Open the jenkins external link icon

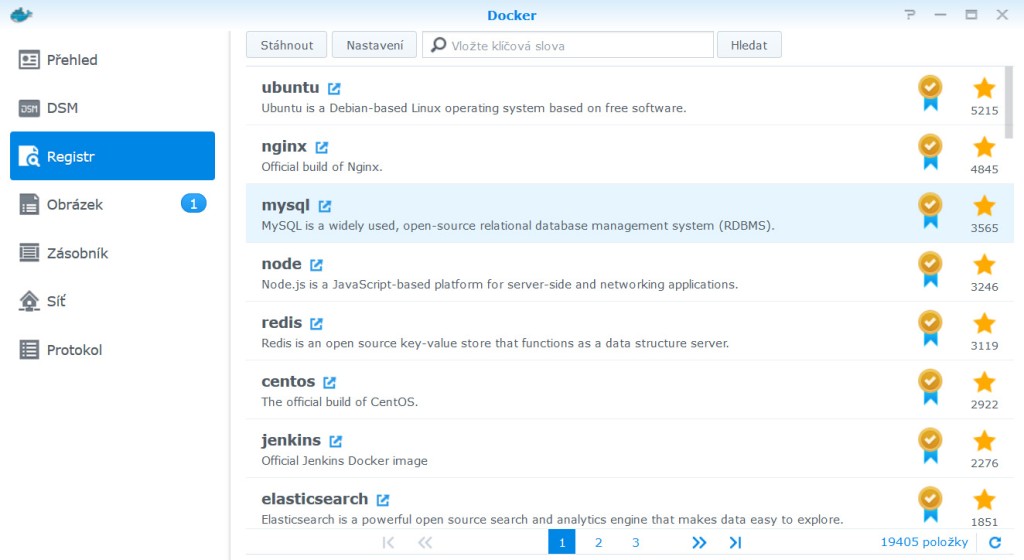(335, 441)
